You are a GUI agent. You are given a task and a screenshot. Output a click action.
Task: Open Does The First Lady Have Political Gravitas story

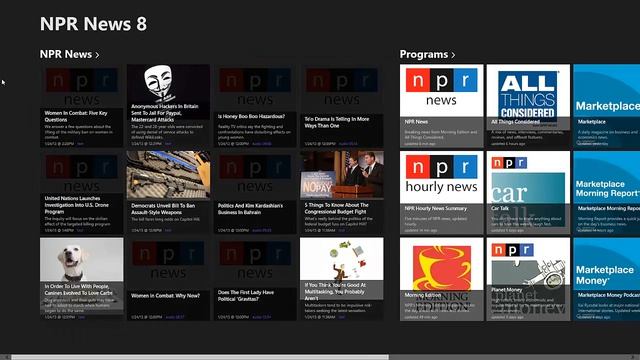click(255, 279)
